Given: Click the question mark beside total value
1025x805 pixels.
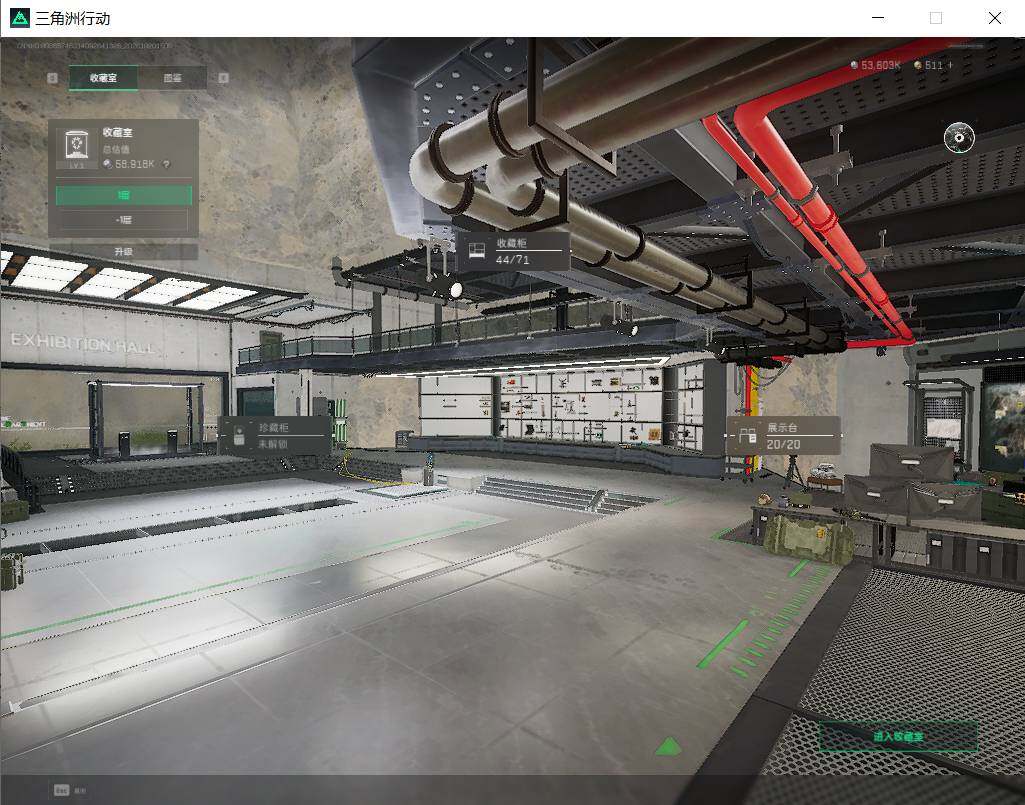Looking at the screenshot, I should pos(167,164).
